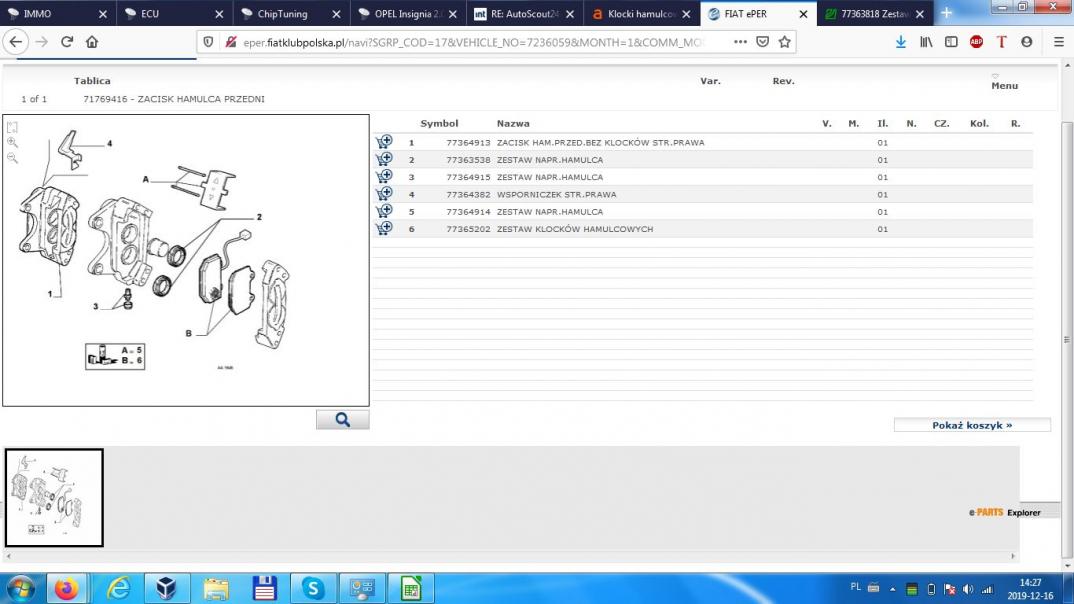
Task: Open Firefox from taskbar
Action: click(66, 588)
